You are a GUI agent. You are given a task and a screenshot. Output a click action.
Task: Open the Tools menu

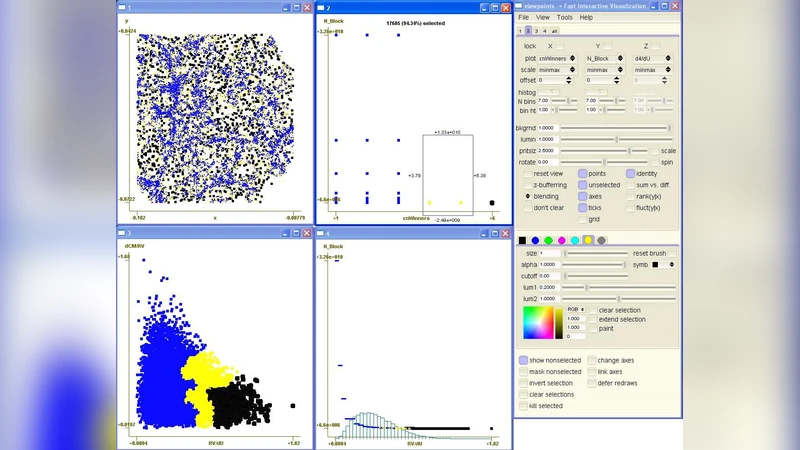(x=565, y=17)
